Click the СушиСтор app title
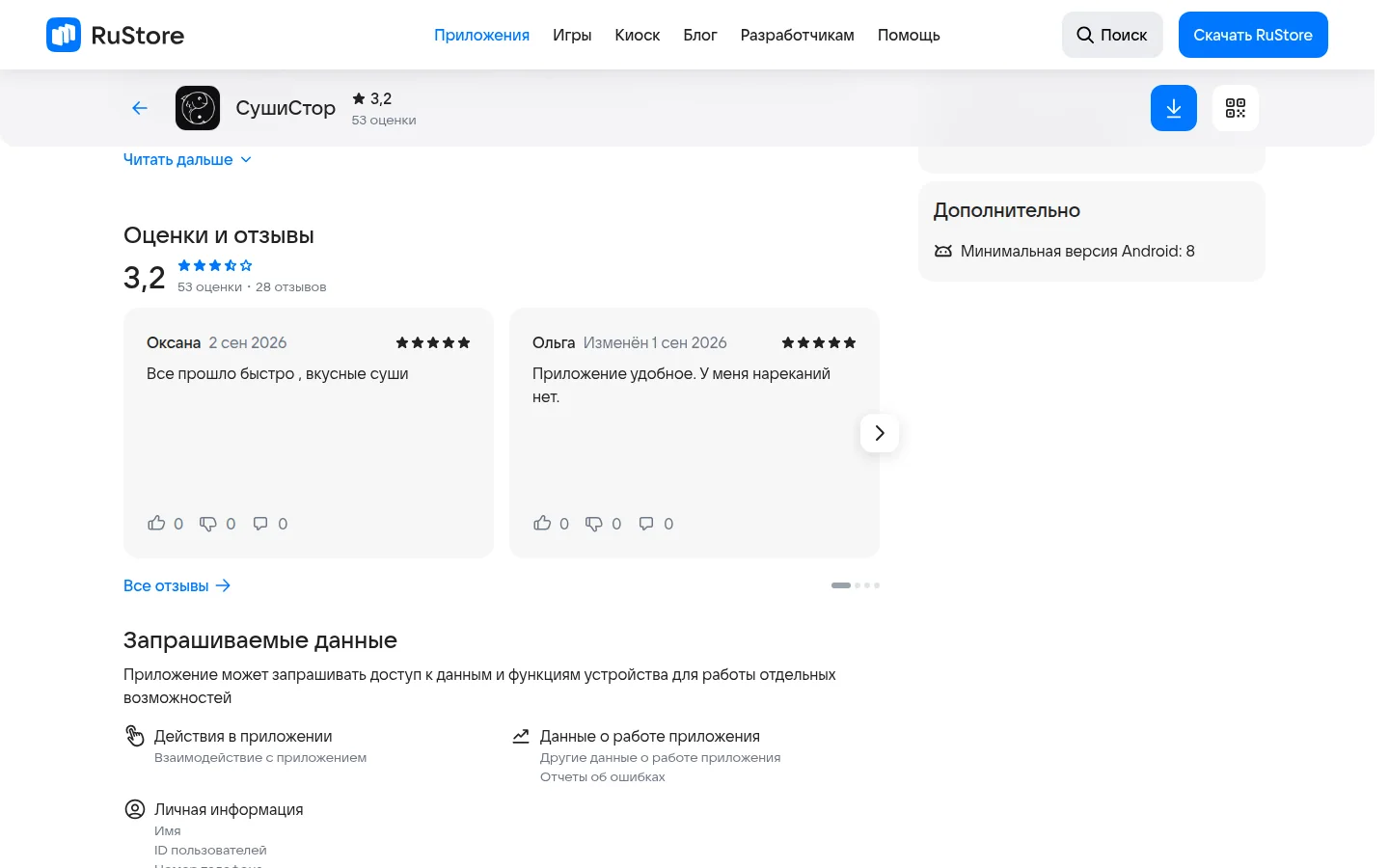The width and height of the screenshot is (1389, 868). [286, 108]
